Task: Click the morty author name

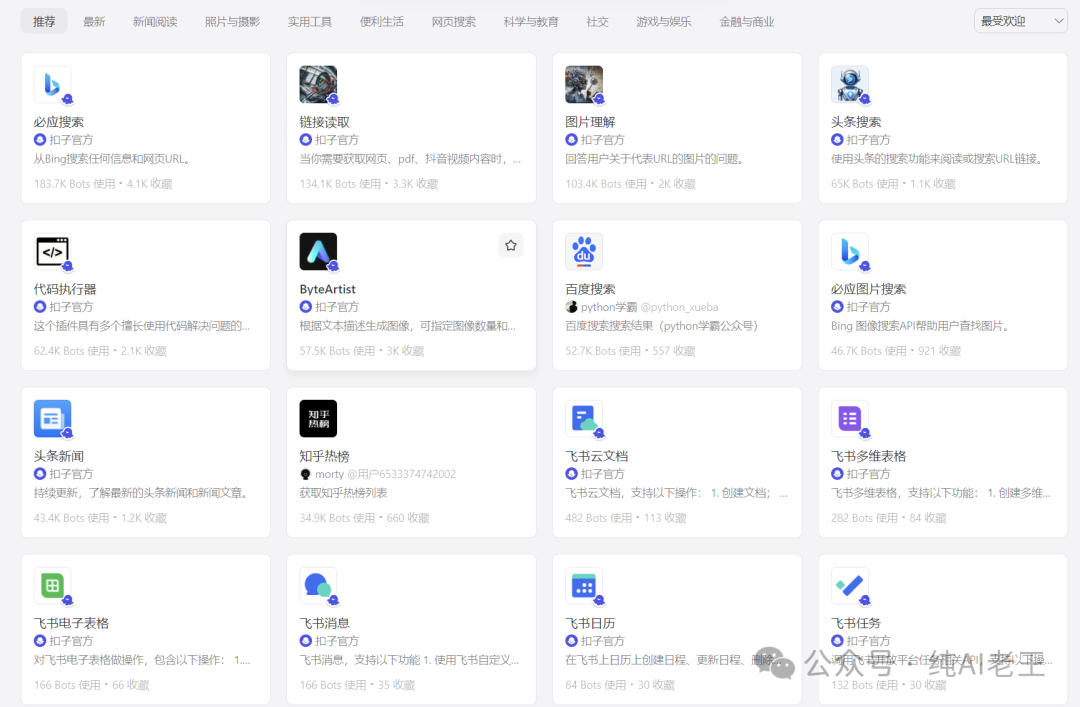Action: (x=329, y=474)
